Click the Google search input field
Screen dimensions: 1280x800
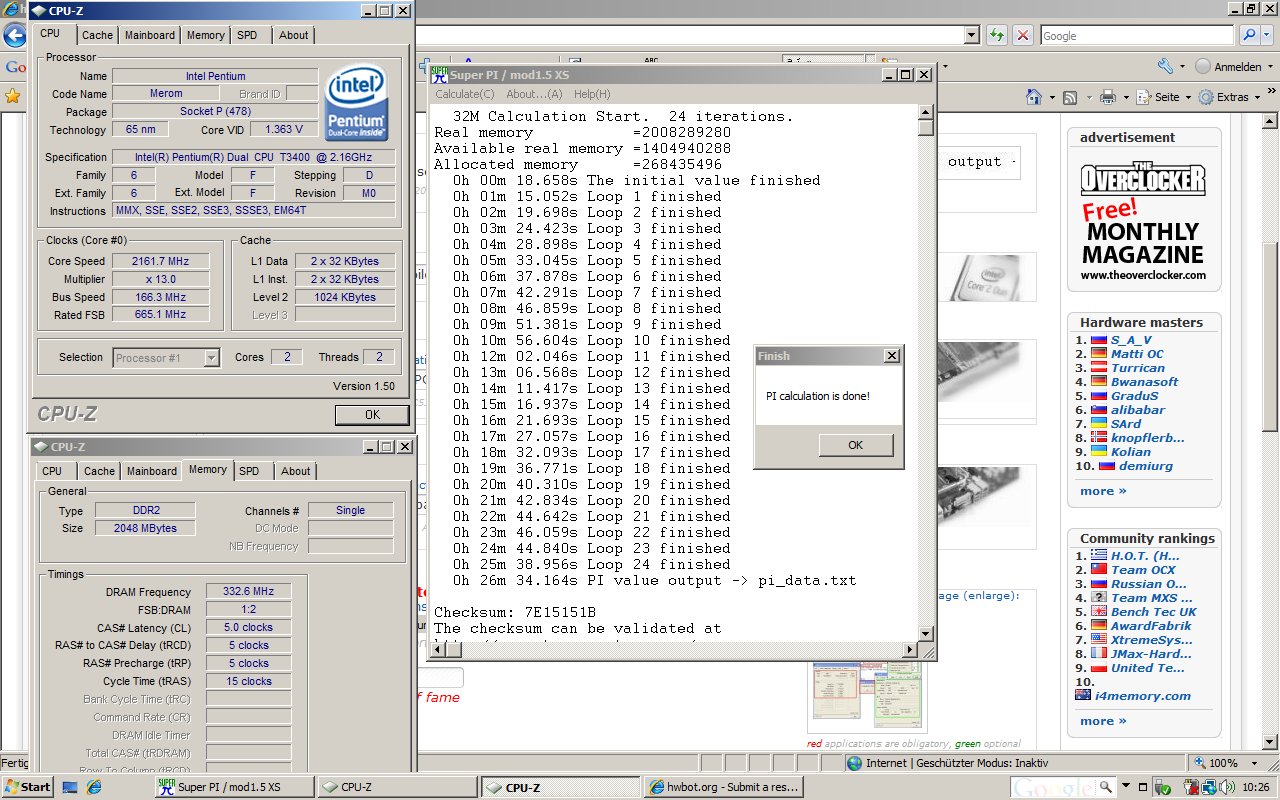(x=1137, y=35)
